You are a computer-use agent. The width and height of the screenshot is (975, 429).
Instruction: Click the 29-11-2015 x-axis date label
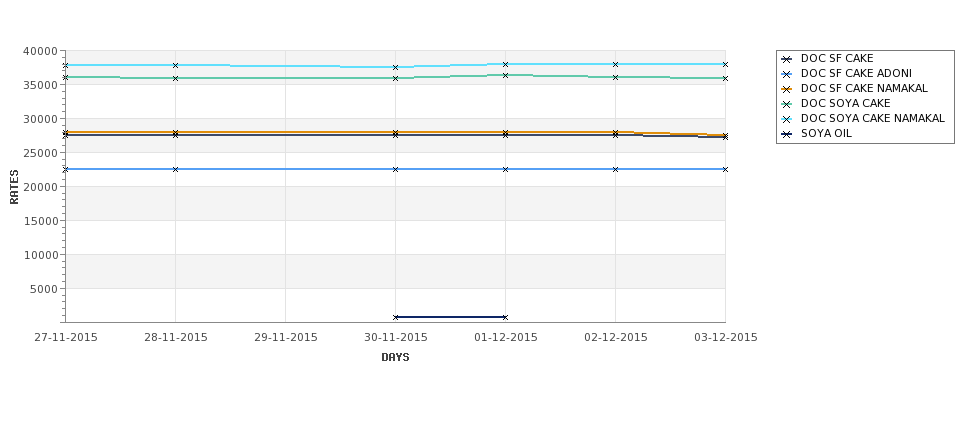(x=285, y=338)
